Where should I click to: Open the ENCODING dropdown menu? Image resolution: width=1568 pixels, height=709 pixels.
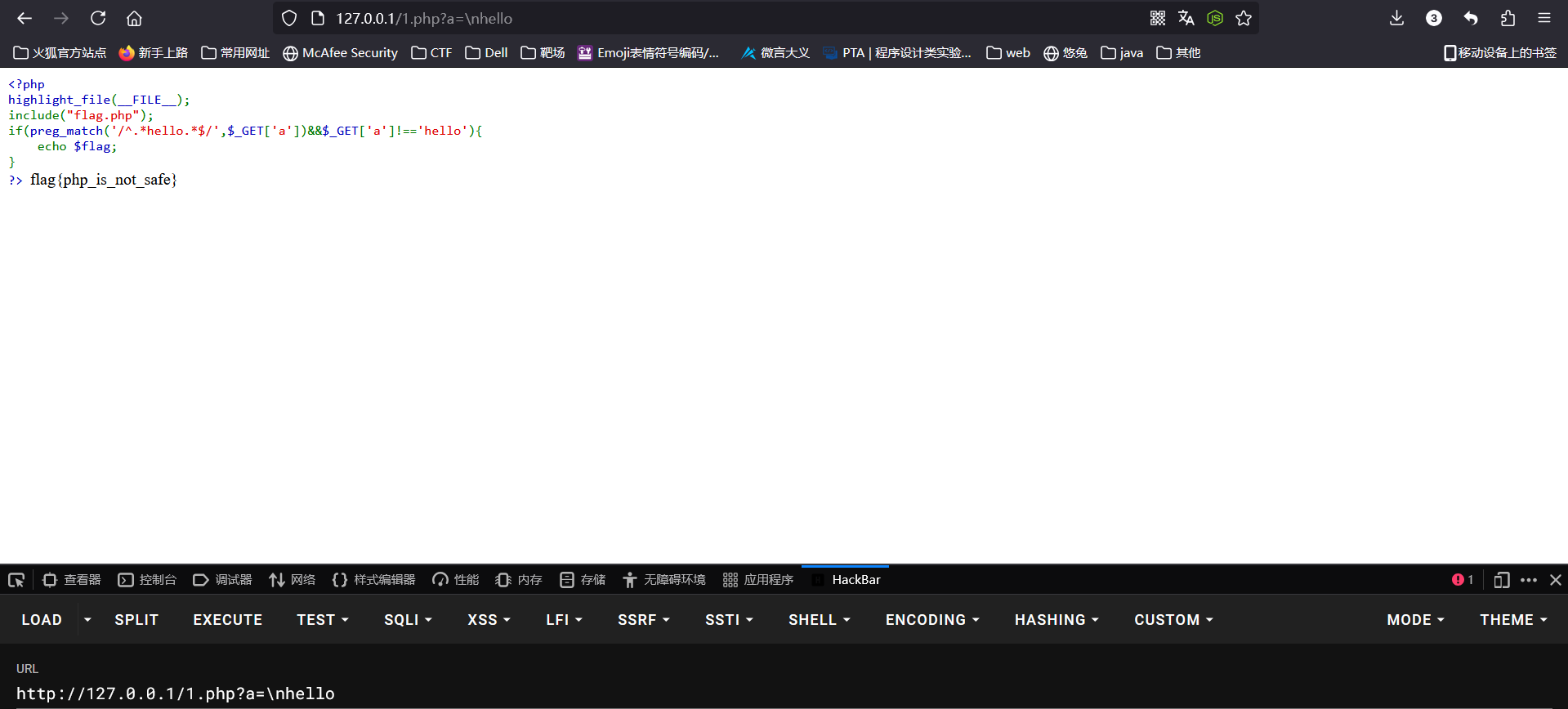(x=932, y=620)
